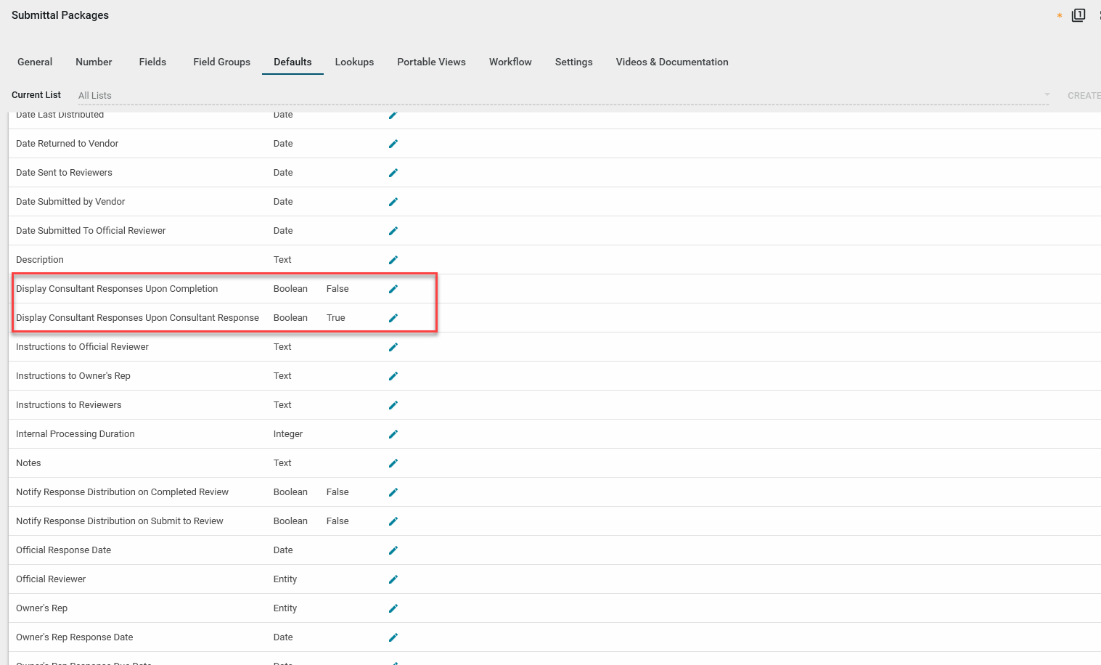1101x665 pixels.
Task: Click the edit pencil for Internal Processing Duration
Action: pos(393,434)
